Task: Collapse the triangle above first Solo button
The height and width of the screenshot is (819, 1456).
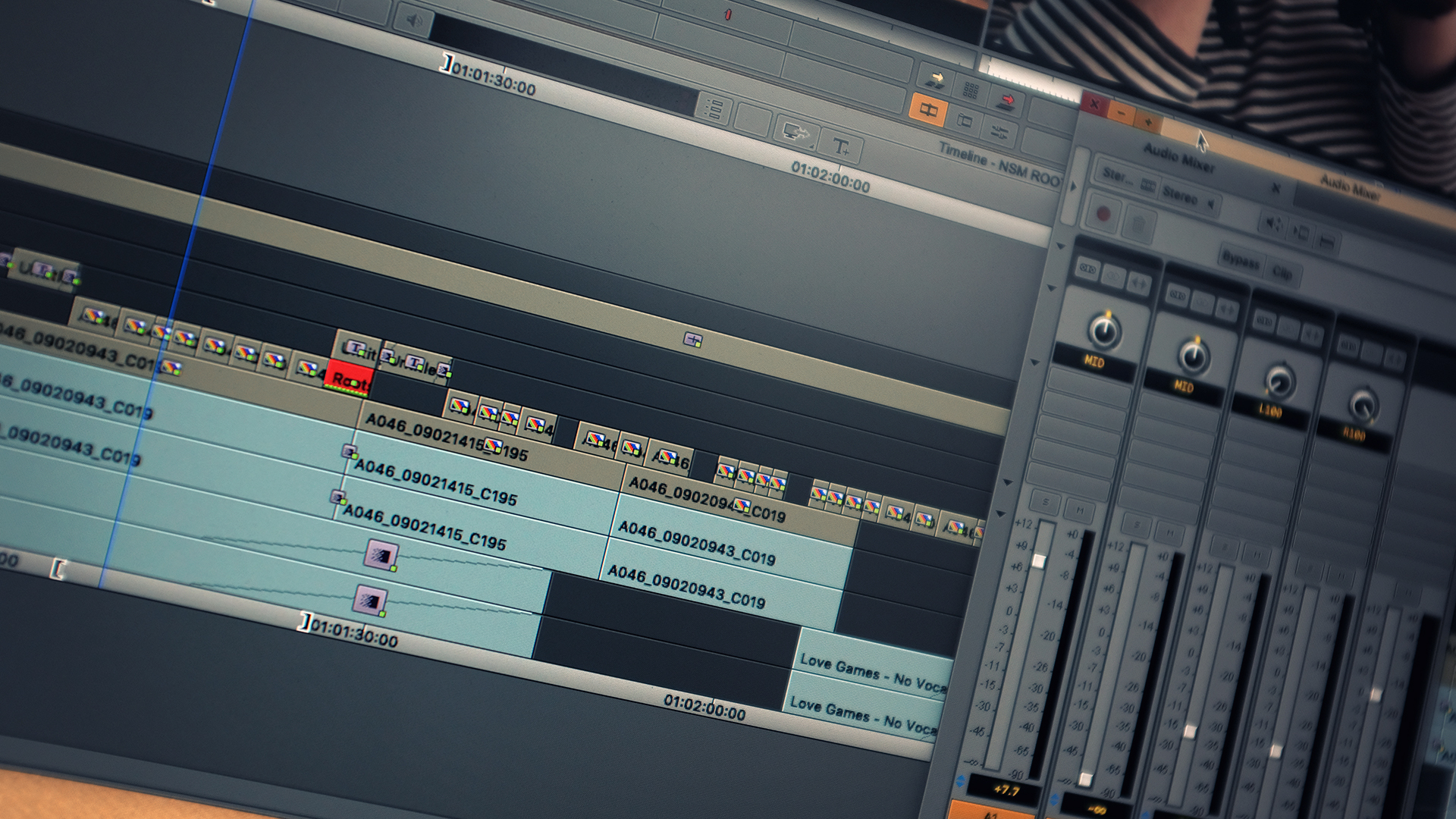Action: coord(1008,482)
